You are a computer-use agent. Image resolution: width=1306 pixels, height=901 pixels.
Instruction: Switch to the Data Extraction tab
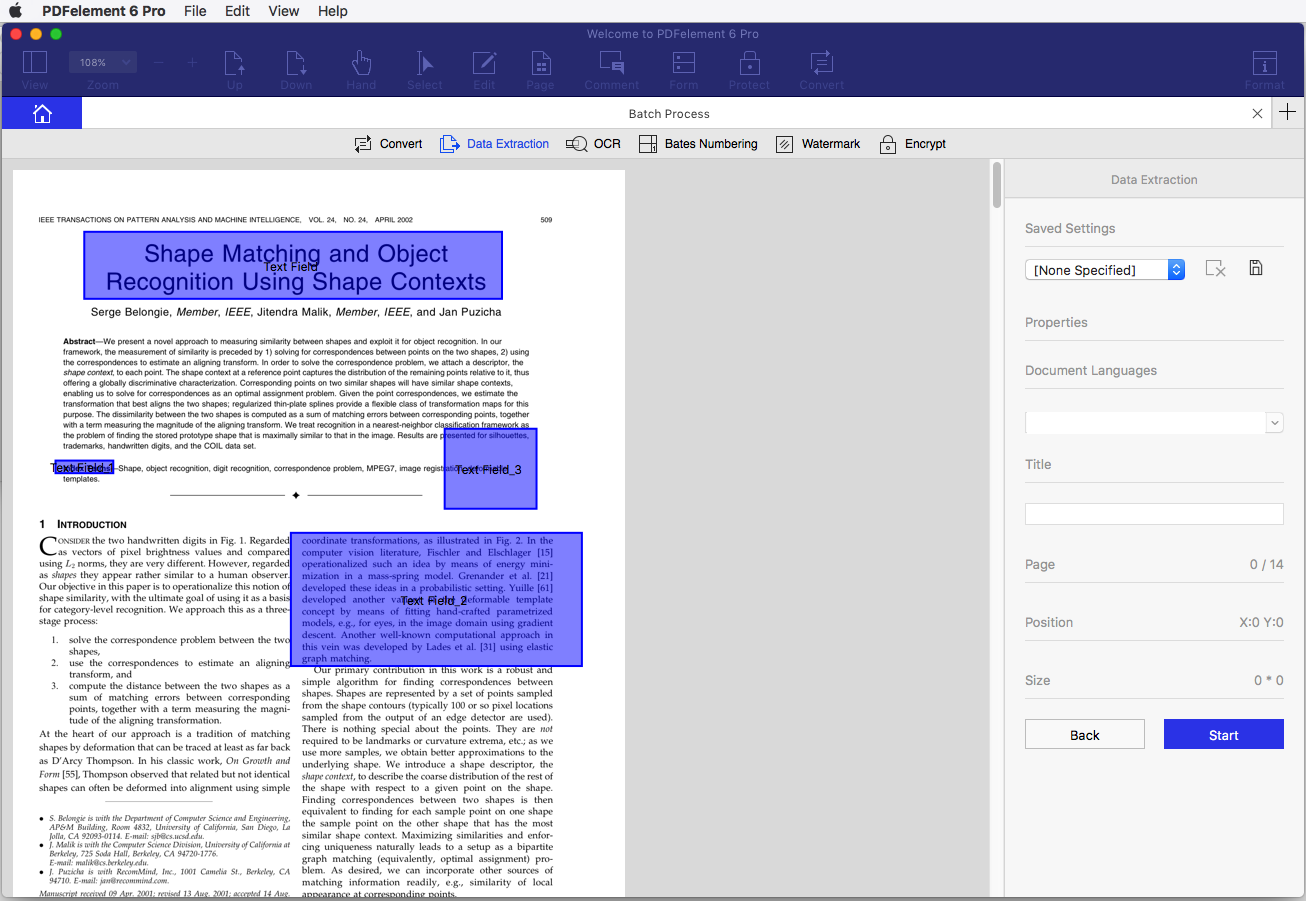[x=495, y=144]
